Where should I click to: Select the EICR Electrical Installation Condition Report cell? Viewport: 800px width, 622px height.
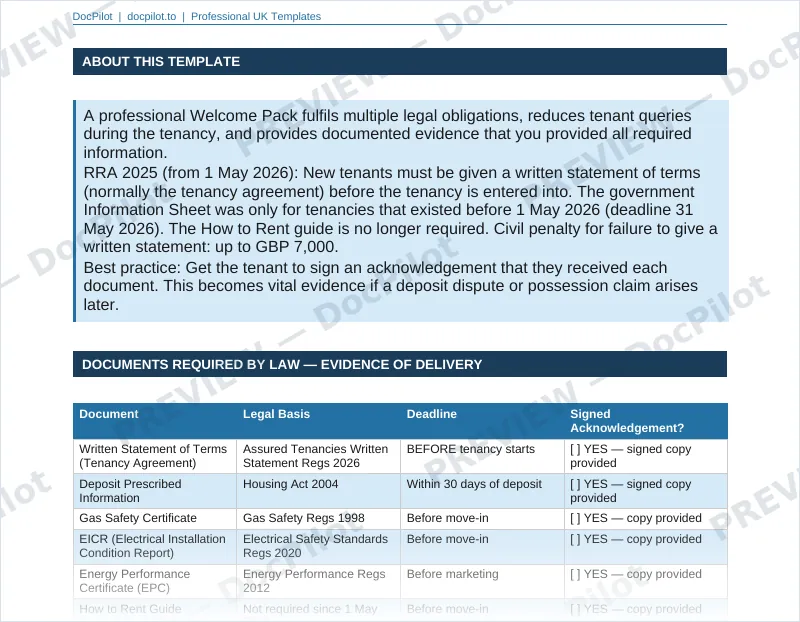click(155, 546)
